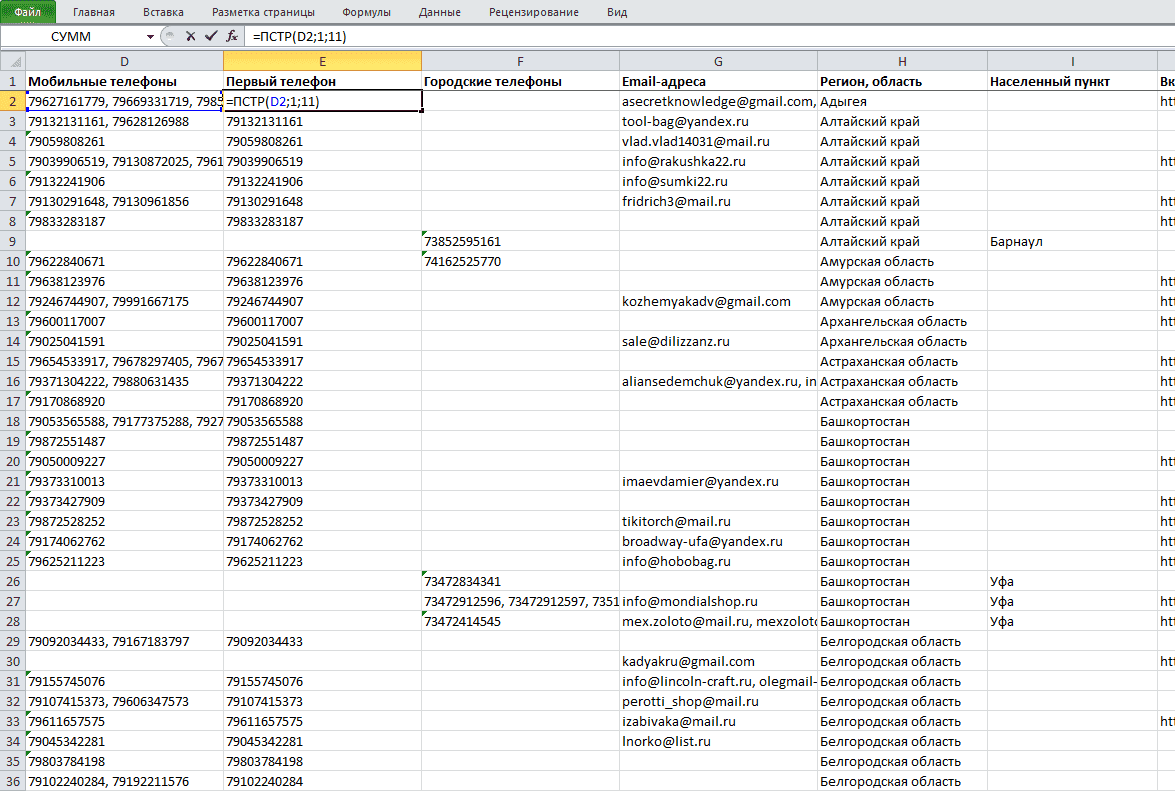Click the Email-адреса header cell

[x=718, y=82]
